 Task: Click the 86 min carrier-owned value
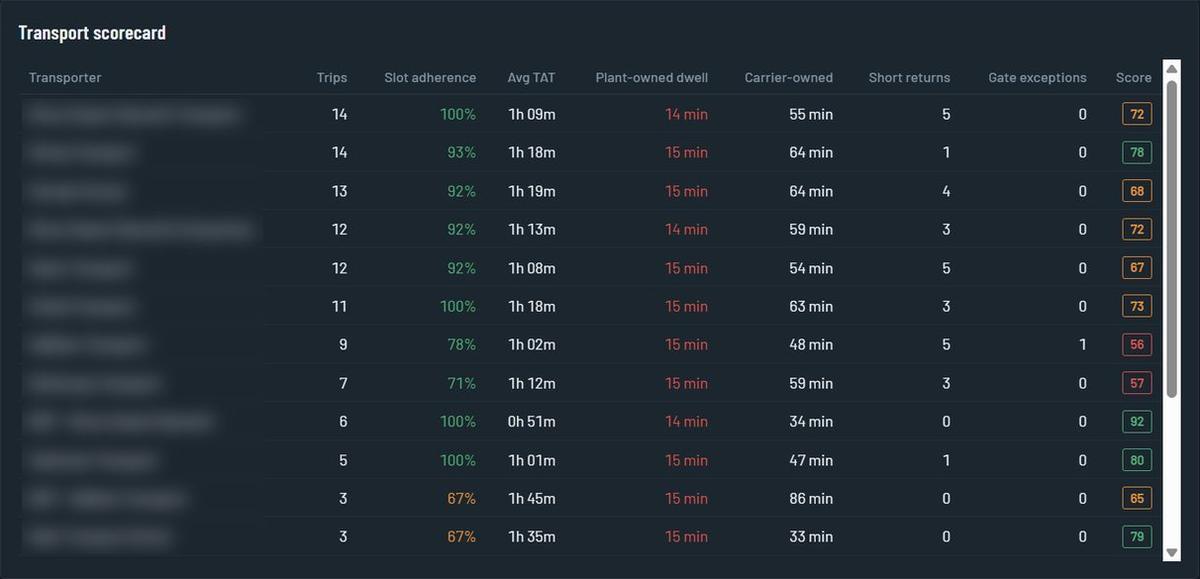[x=811, y=498]
